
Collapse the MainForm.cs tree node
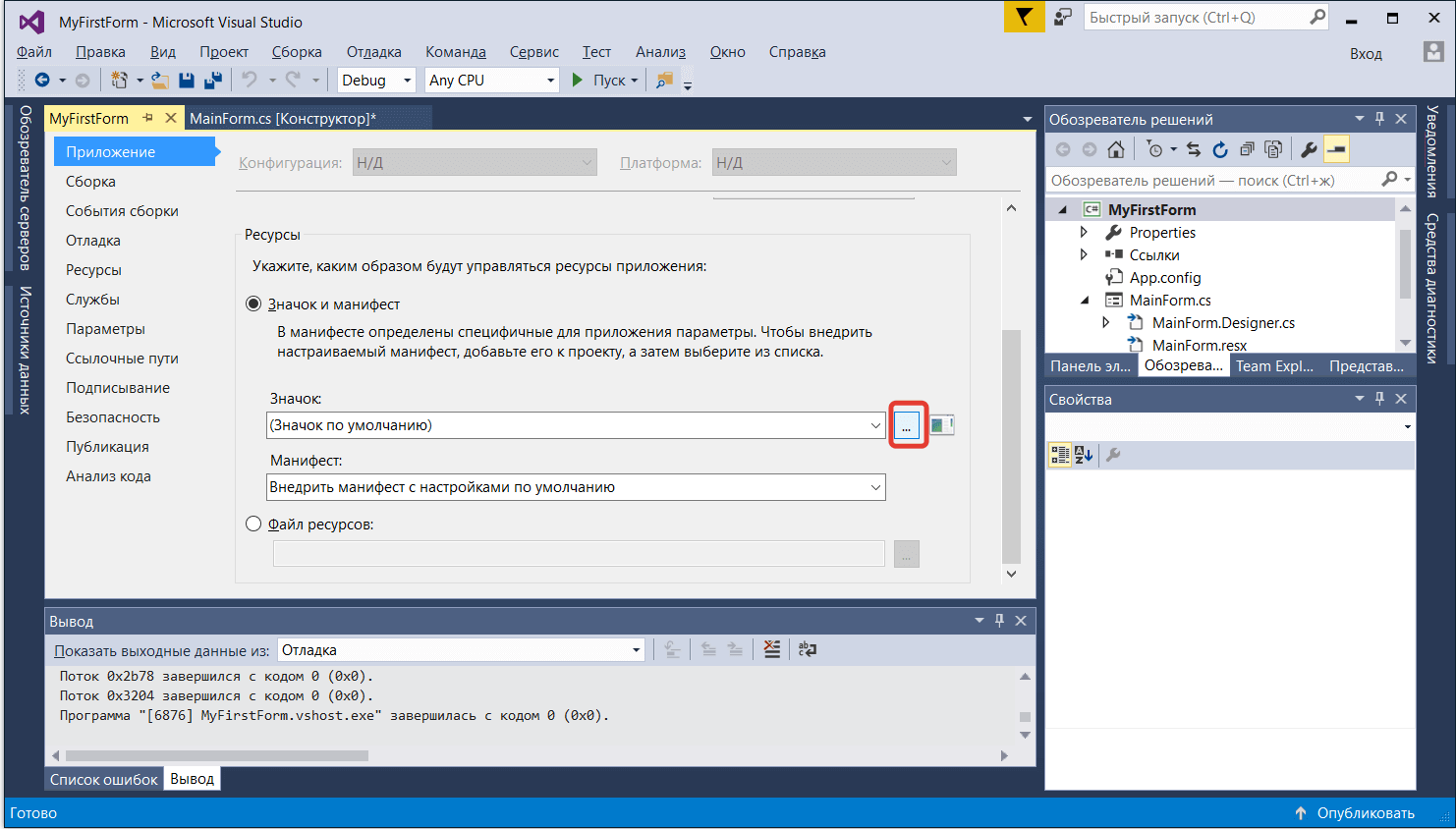(1085, 301)
